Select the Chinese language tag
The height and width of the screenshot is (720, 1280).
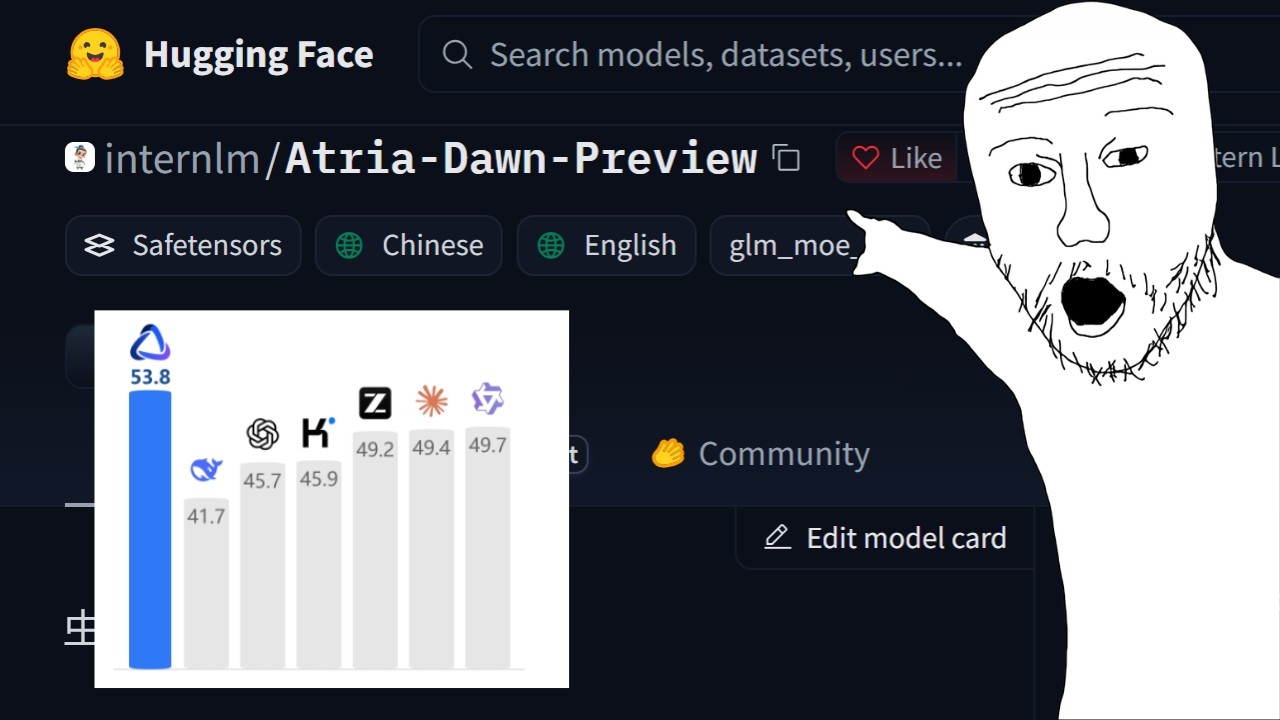(x=409, y=245)
